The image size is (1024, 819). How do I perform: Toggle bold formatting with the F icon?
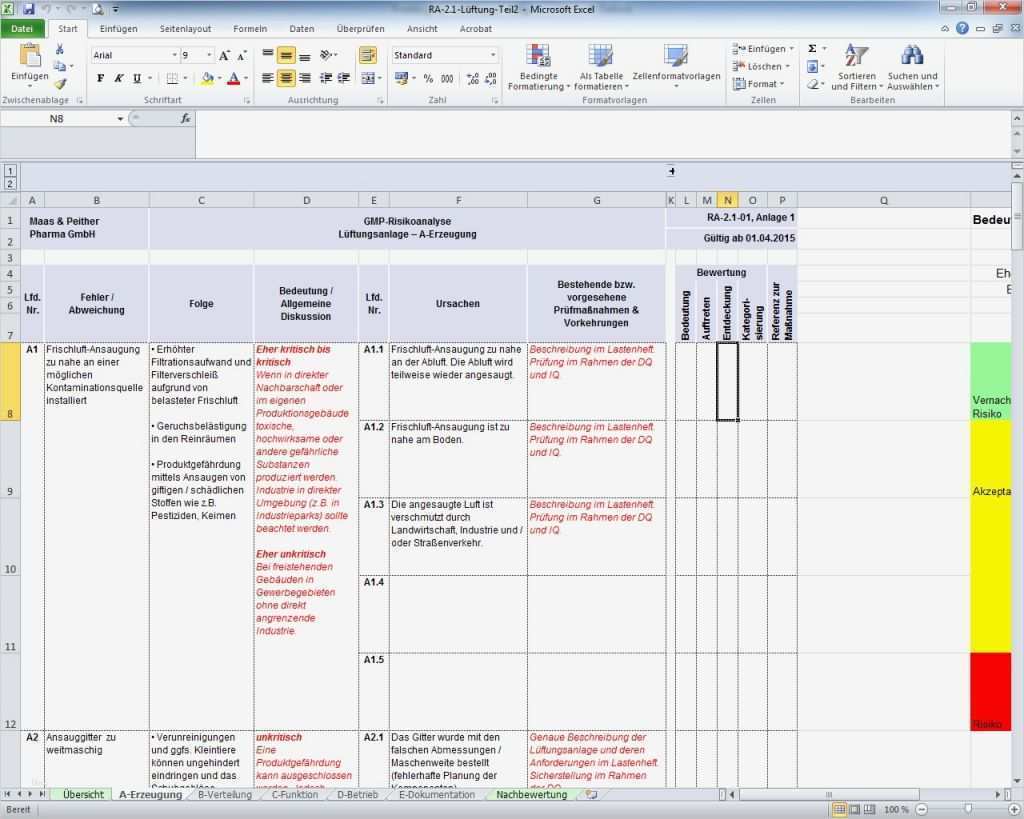click(x=99, y=76)
